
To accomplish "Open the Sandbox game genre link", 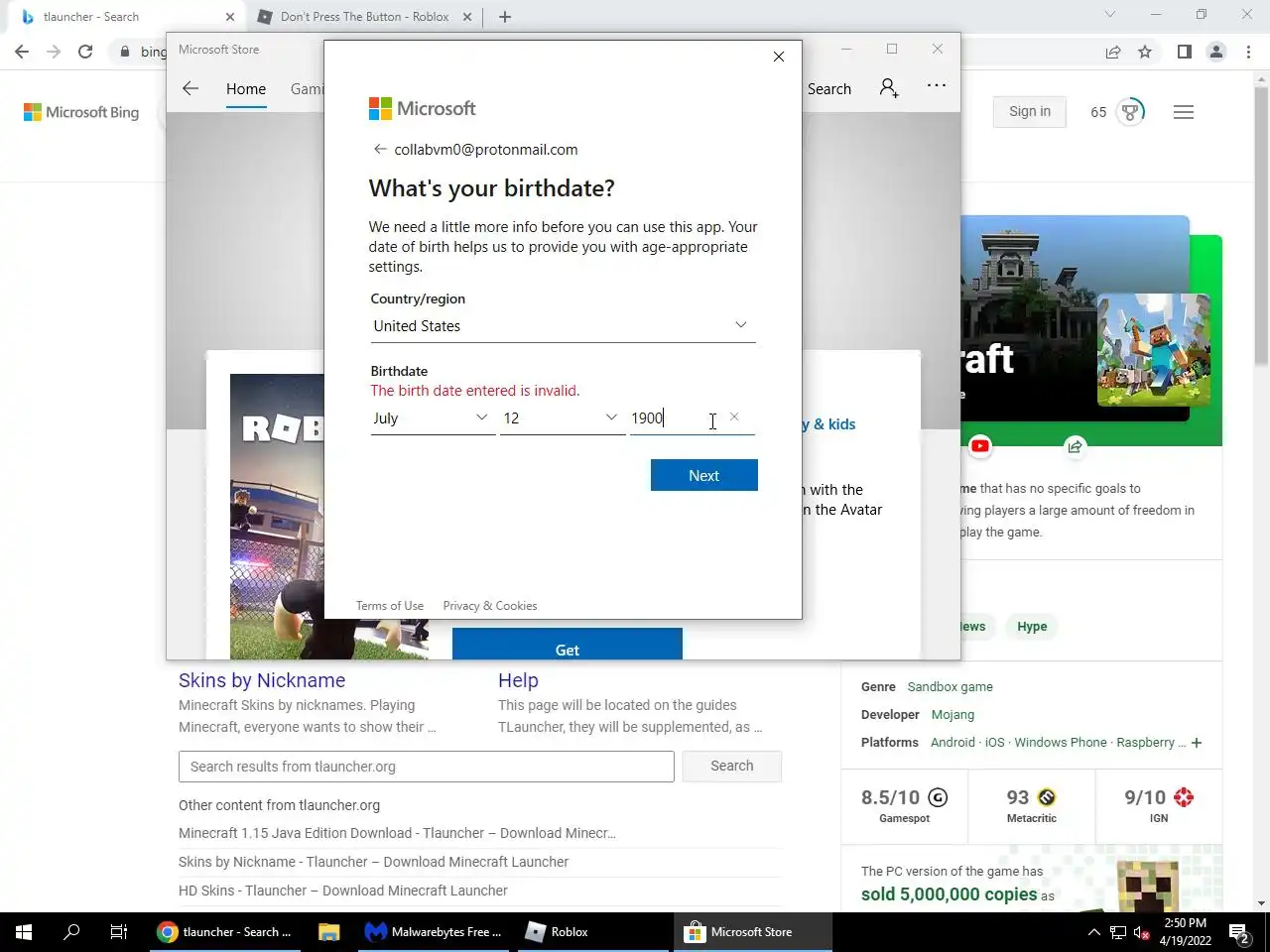I will click(x=950, y=686).
